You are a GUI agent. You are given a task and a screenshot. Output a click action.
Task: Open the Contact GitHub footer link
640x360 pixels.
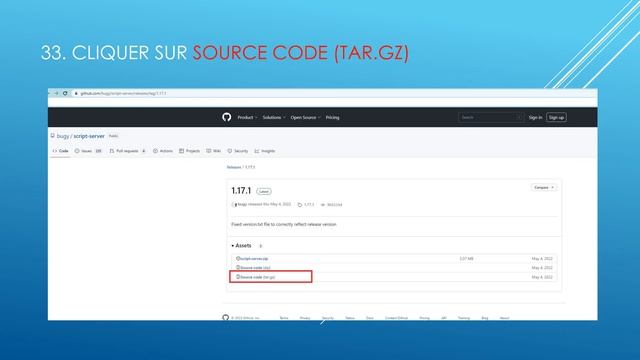pos(396,318)
